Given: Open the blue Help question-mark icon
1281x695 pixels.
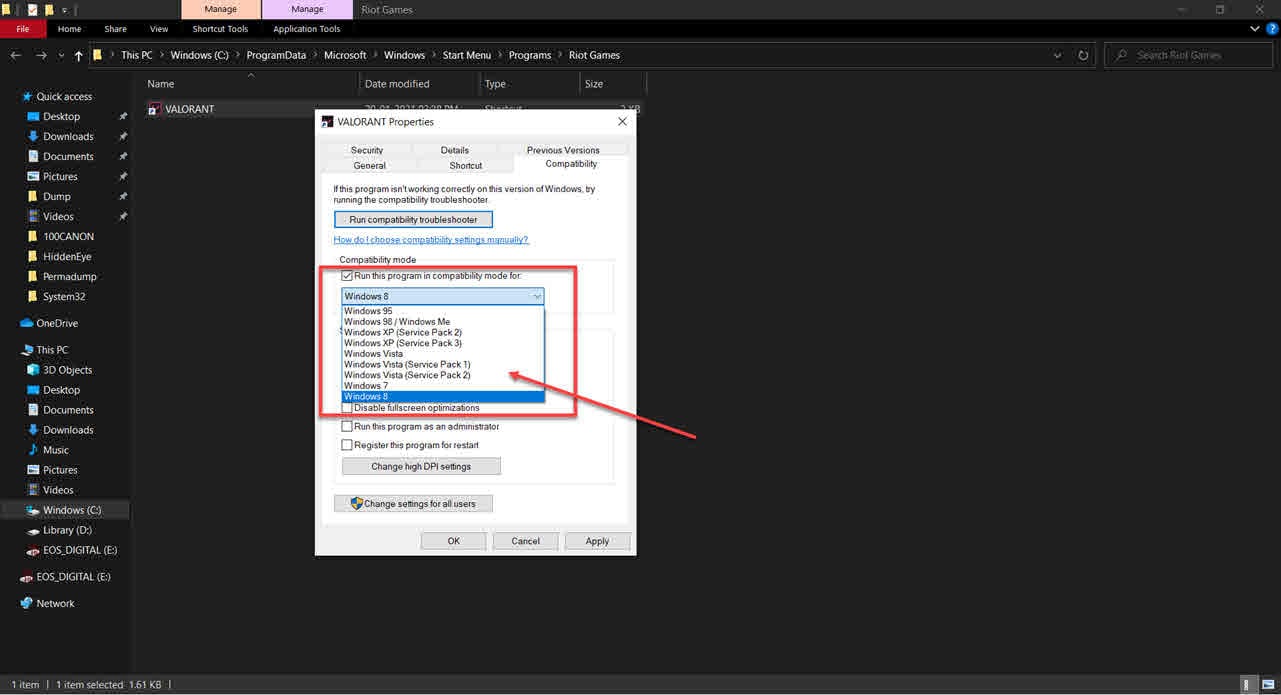Looking at the screenshot, I should [1270, 29].
